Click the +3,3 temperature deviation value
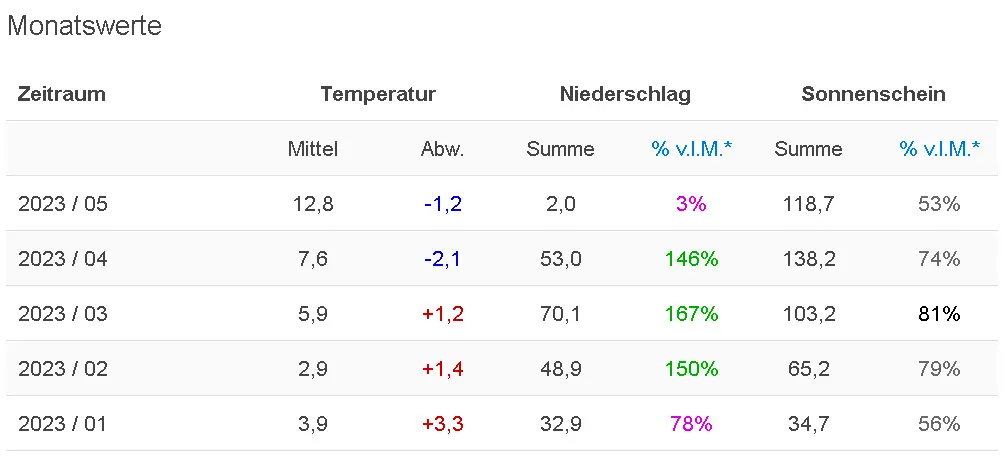Image resolution: width=1008 pixels, height=459 pixels. pyautogui.click(x=442, y=423)
